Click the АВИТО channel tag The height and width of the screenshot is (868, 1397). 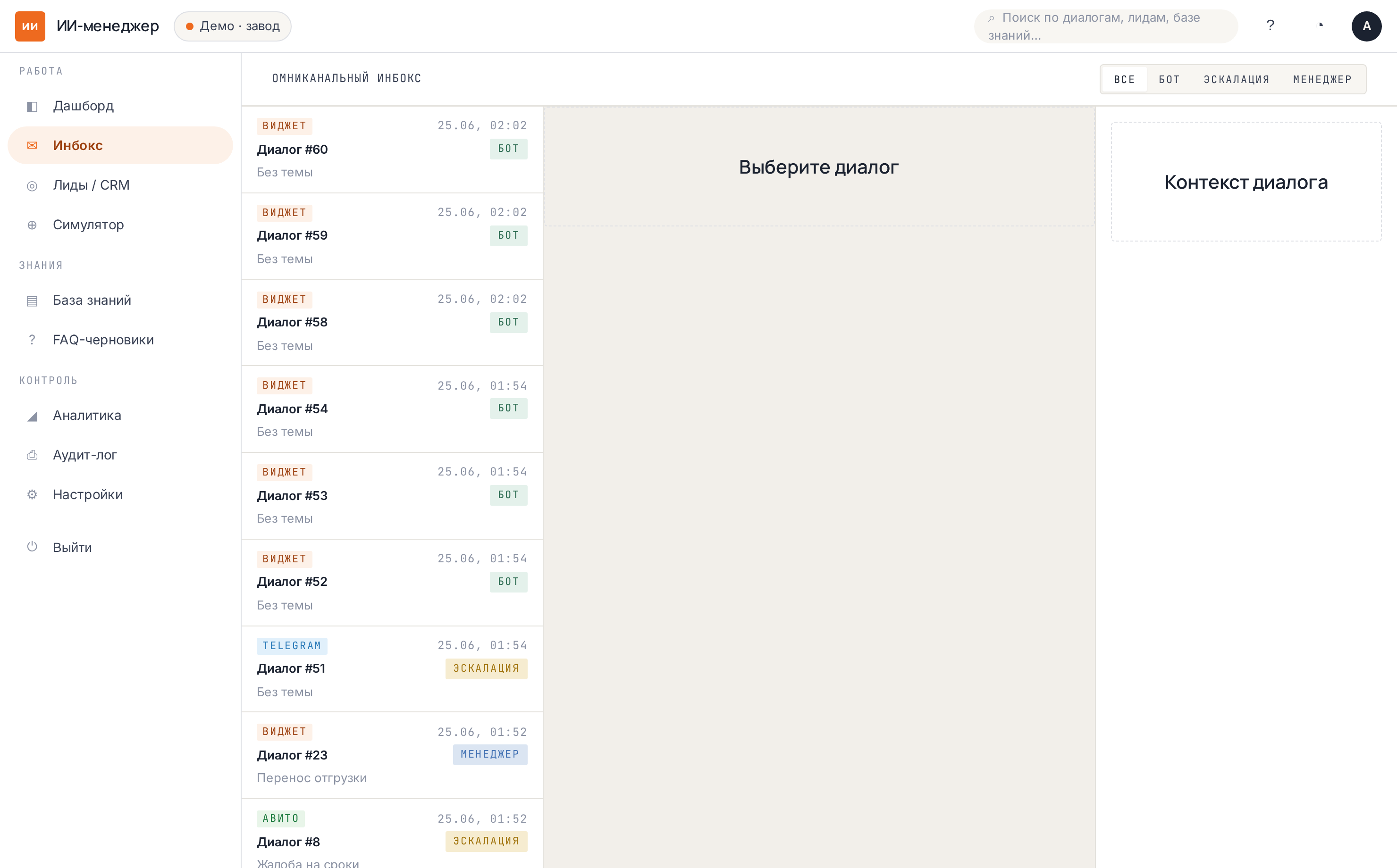point(281,818)
